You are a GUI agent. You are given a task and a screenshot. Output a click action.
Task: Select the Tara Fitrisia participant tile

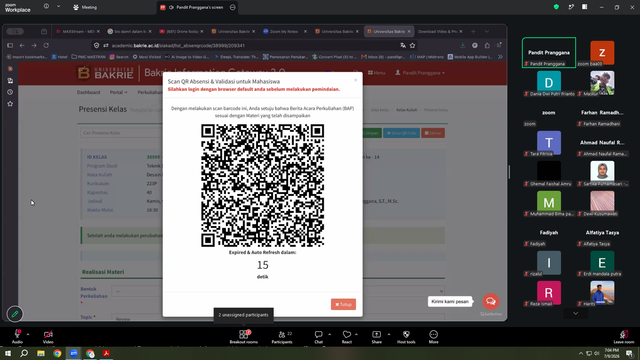pyautogui.click(x=549, y=143)
